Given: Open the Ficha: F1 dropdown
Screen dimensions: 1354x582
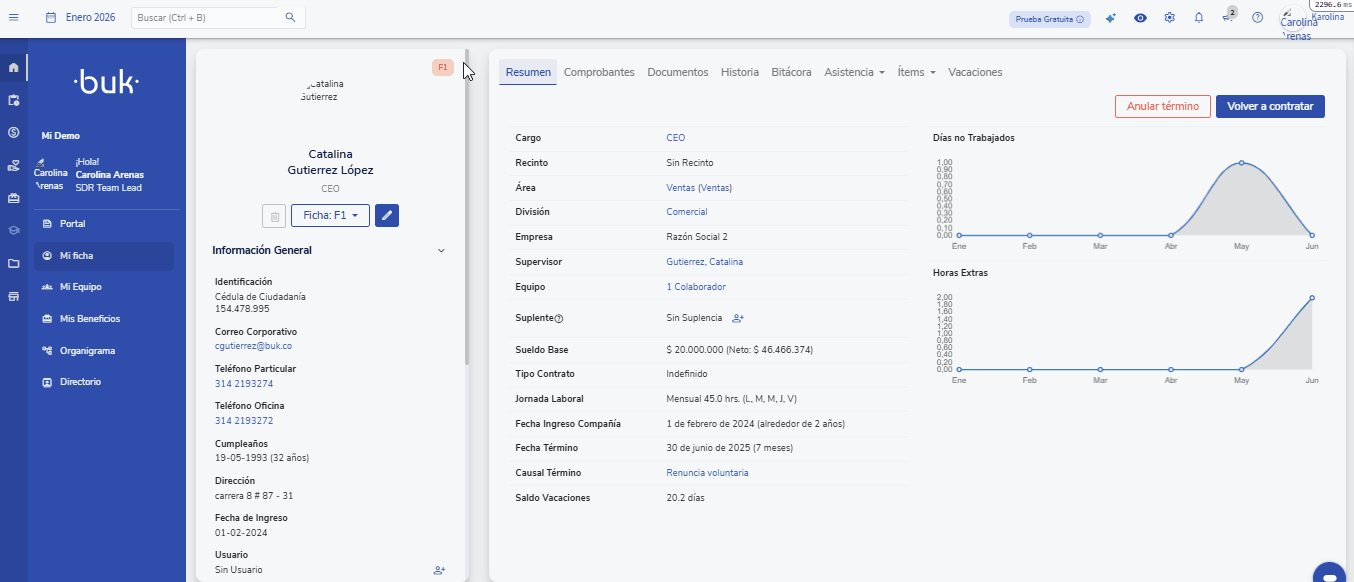Looking at the screenshot, I should click(330, 215).
